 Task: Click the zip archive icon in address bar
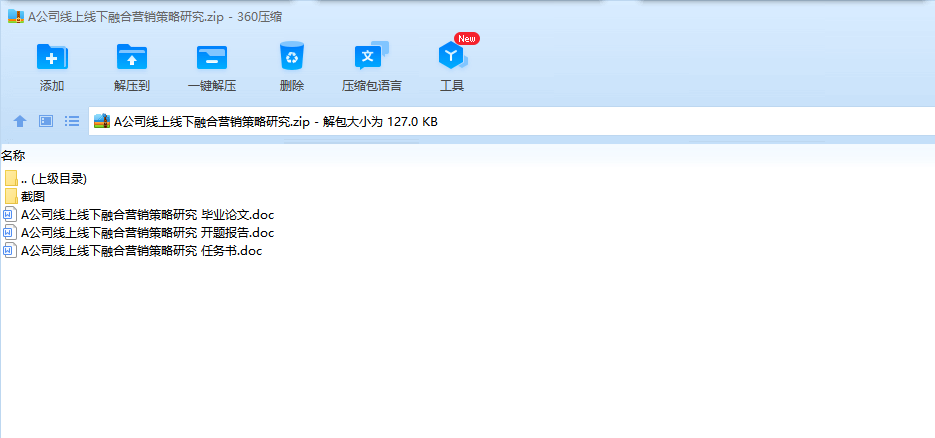click(x=103, y=122)
